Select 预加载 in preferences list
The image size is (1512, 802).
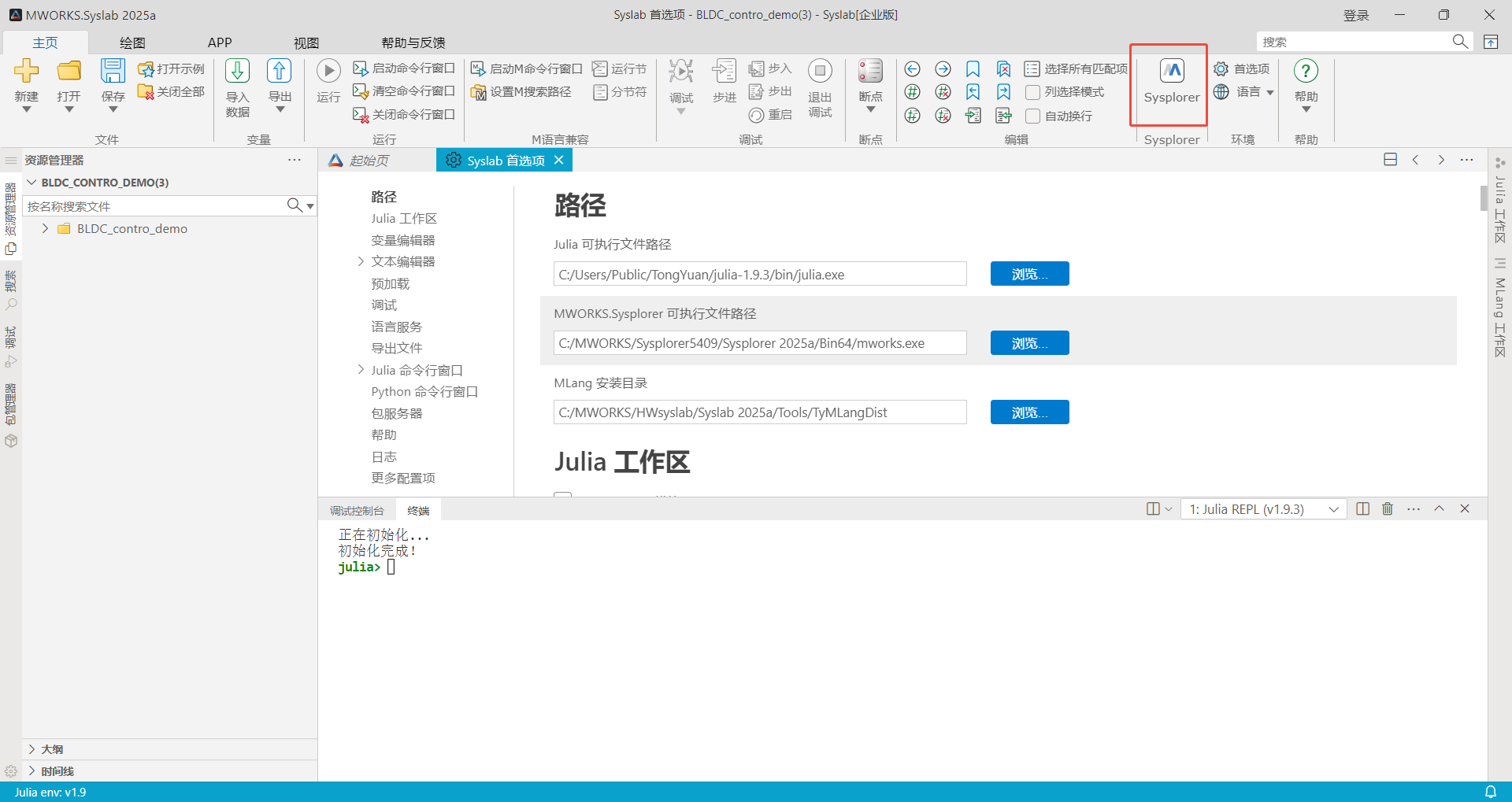pos(391,283)
